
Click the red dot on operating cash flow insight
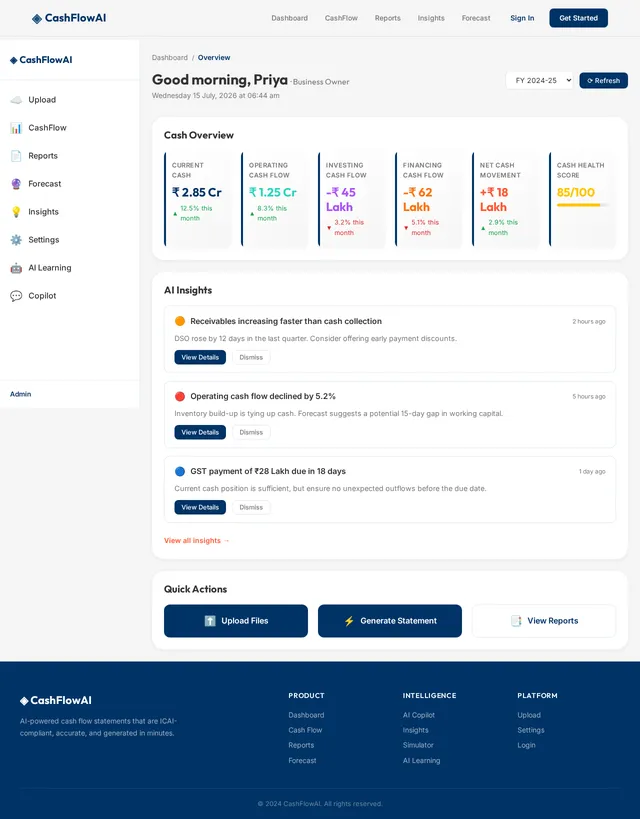pyautogui.click(x=180, y=396)
